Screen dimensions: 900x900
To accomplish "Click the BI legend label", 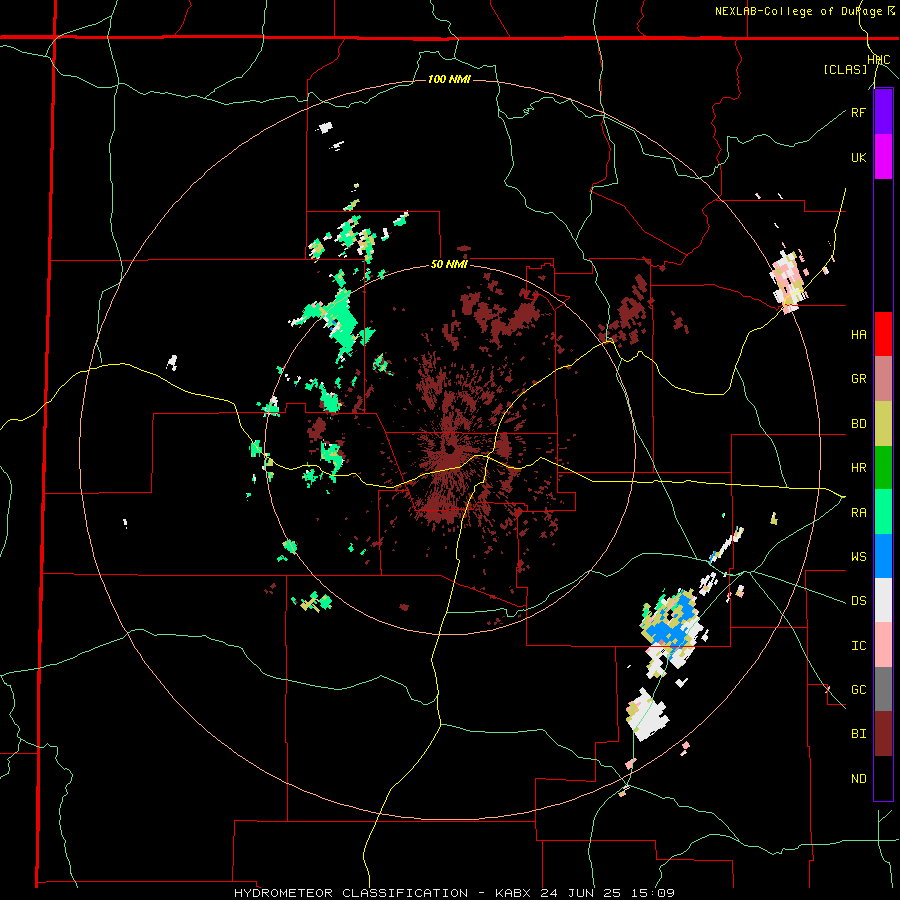I will [x=858, y=734].
